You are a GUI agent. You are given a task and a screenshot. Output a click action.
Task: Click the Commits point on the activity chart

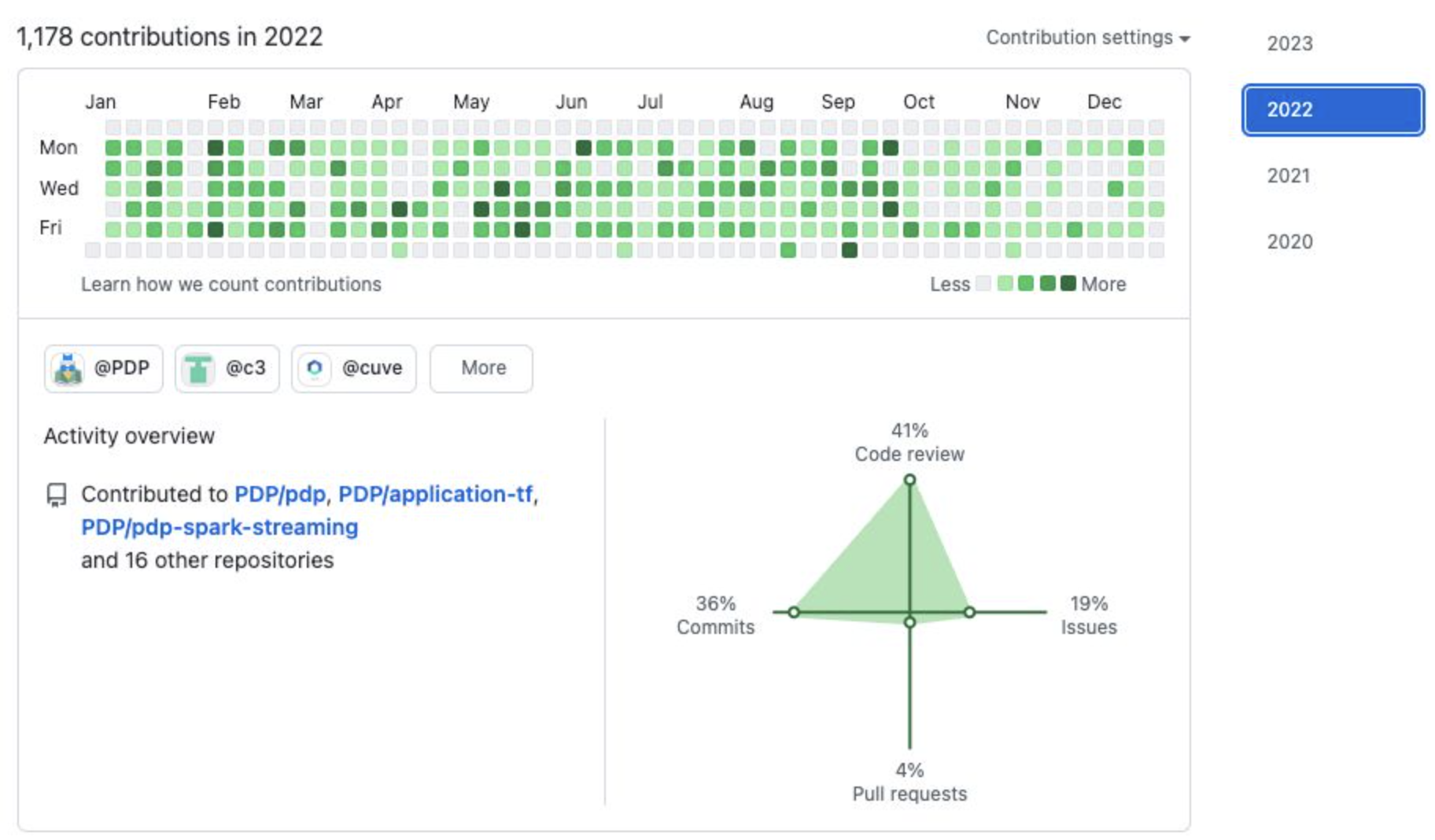click(794, 612)
